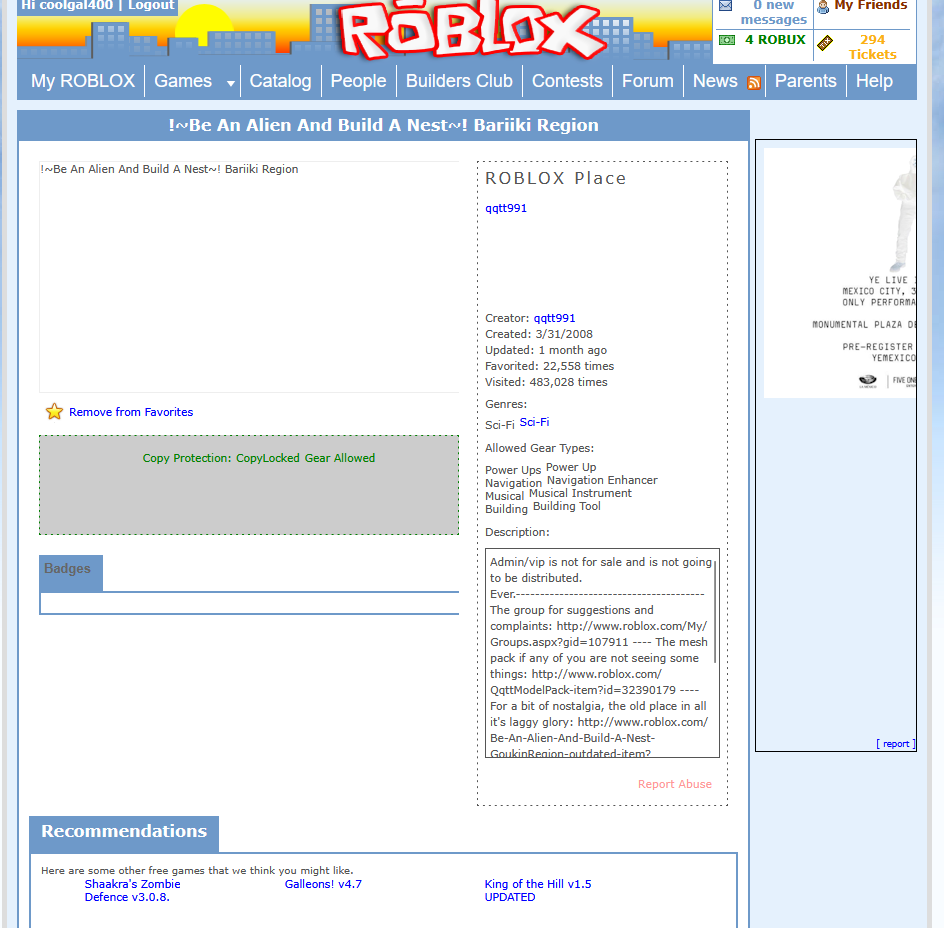944x928 pixels.
Task: Click the My Friends avatar icon
Action: [x=823, y=6]
